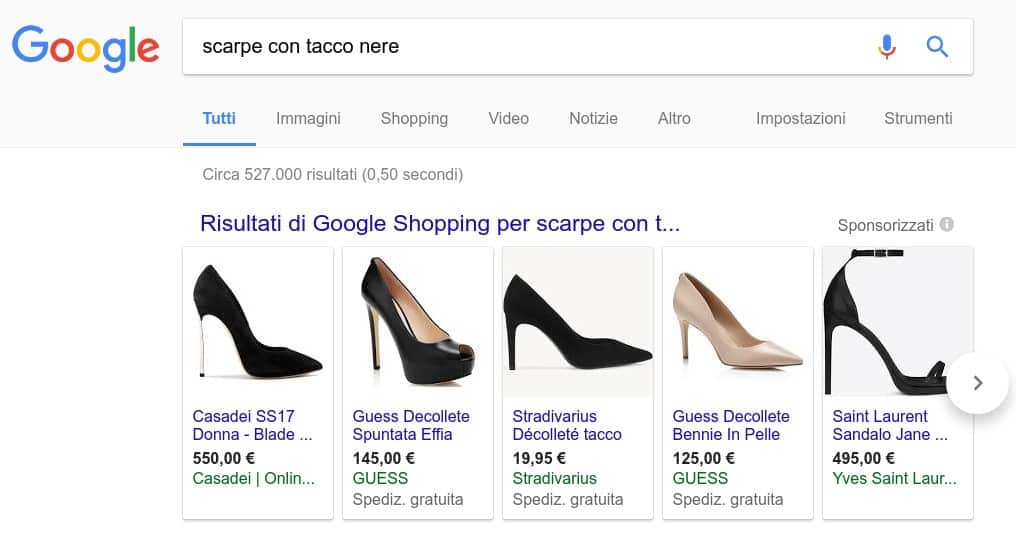Click the beige Guess Bennie shoe image

[x=738, y=322]
